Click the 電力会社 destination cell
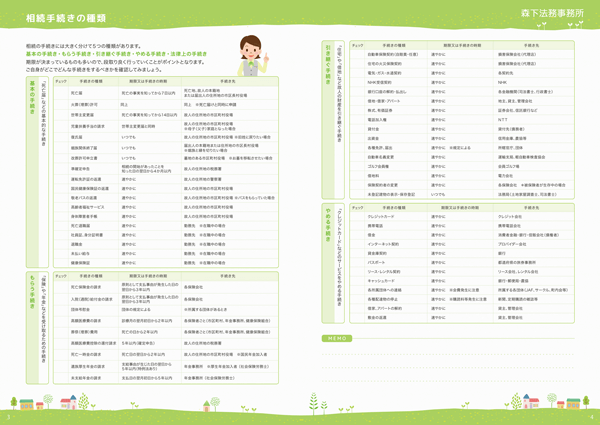Image resolution: width=600 pixels, height=425 pixels. tap(505, 176)
